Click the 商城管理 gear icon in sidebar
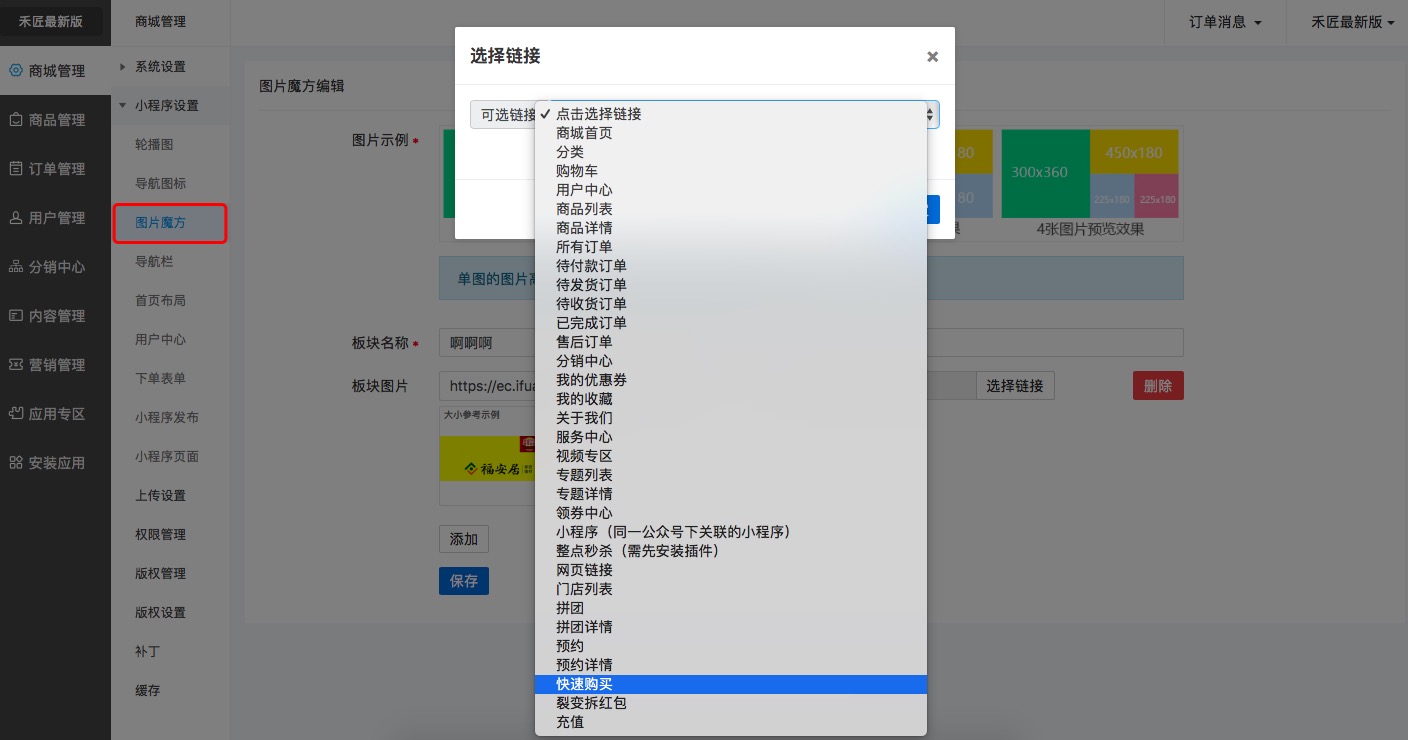This screenshot has height=740, width=1408. (x=16, y=71)
